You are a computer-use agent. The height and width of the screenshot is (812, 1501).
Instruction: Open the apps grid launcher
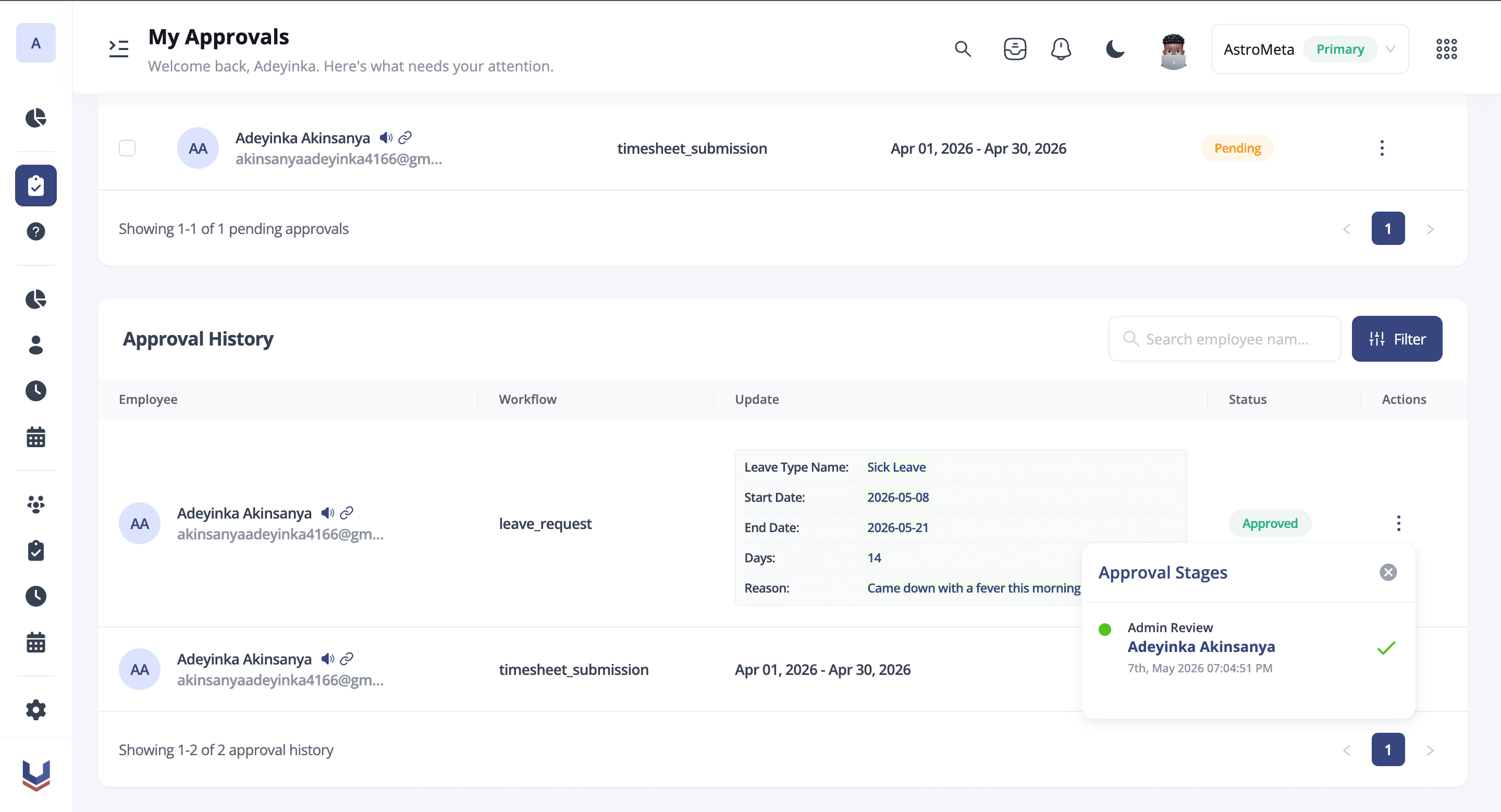[1446, 49]
